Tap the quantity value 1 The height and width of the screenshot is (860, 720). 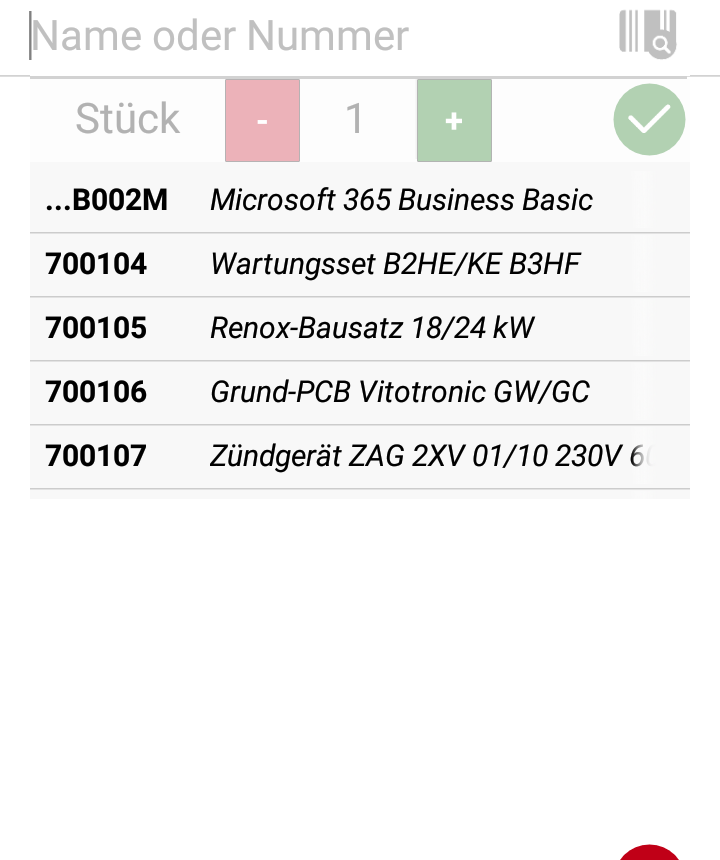pyautogui.click(x=354, y=118)
